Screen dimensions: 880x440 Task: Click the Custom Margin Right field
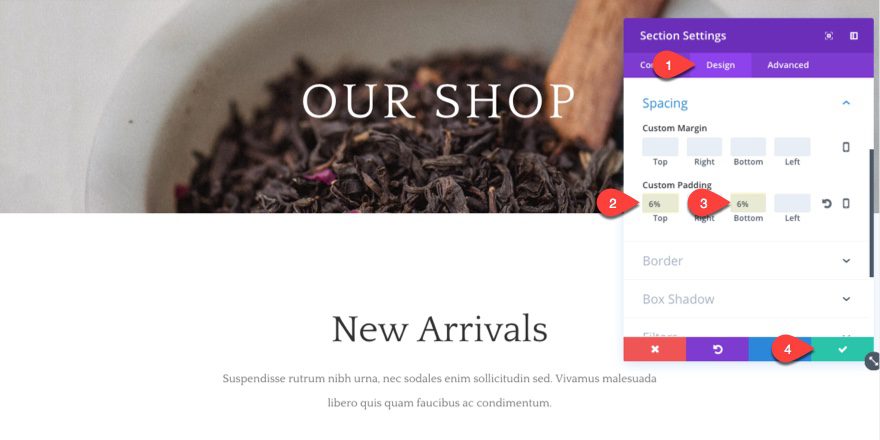tap(704, 147)
